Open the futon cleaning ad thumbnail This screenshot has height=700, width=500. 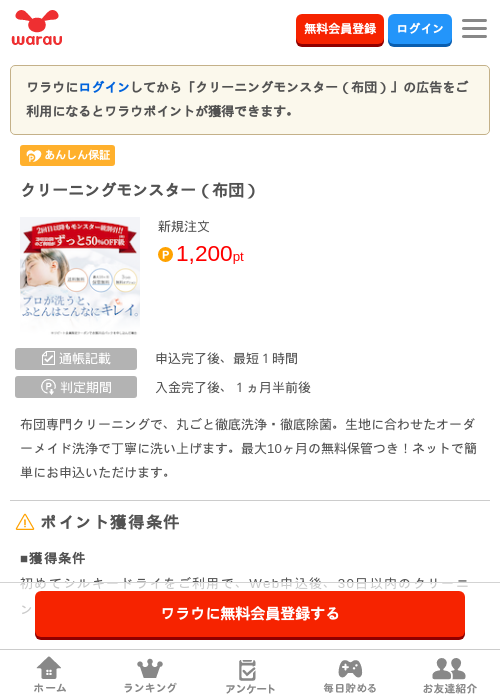pyautogui.click(x=80, y=276)
